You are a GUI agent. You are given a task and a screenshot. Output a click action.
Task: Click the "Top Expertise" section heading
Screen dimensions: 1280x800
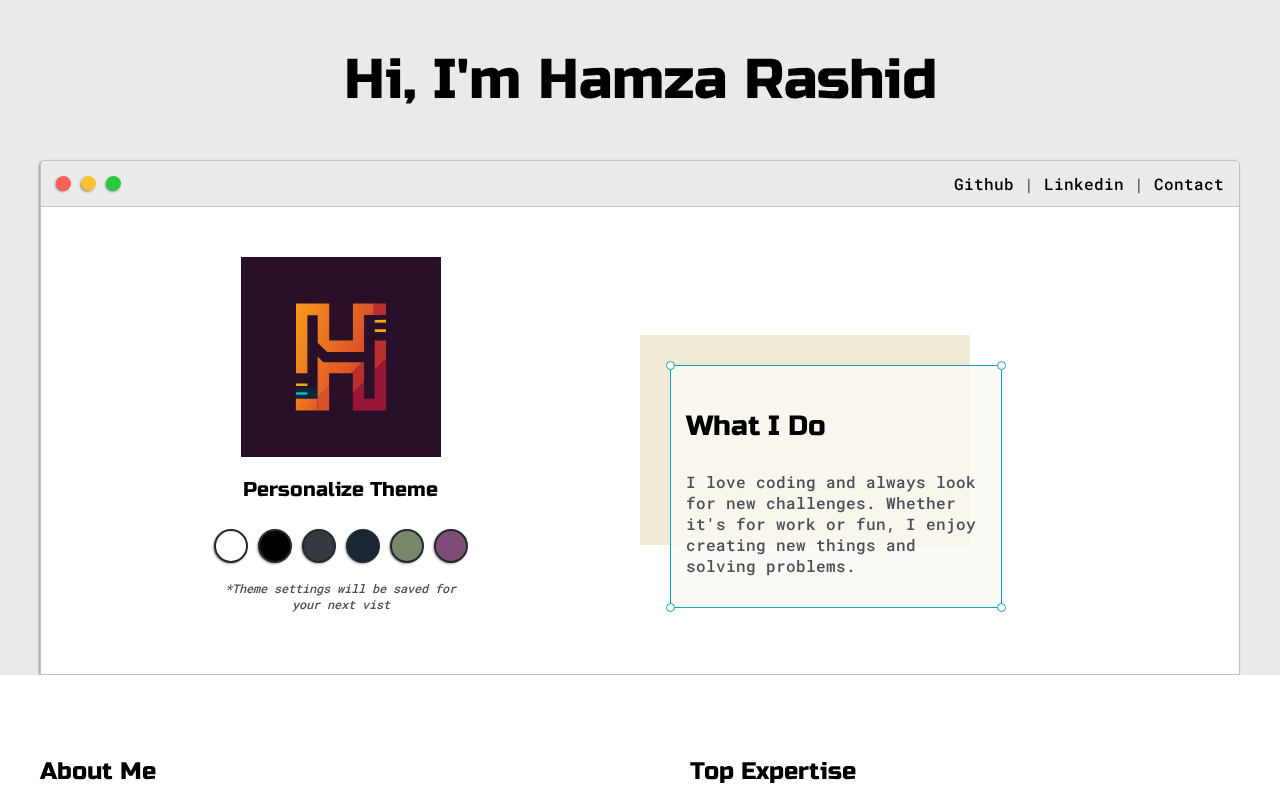(x=772, y=771)
